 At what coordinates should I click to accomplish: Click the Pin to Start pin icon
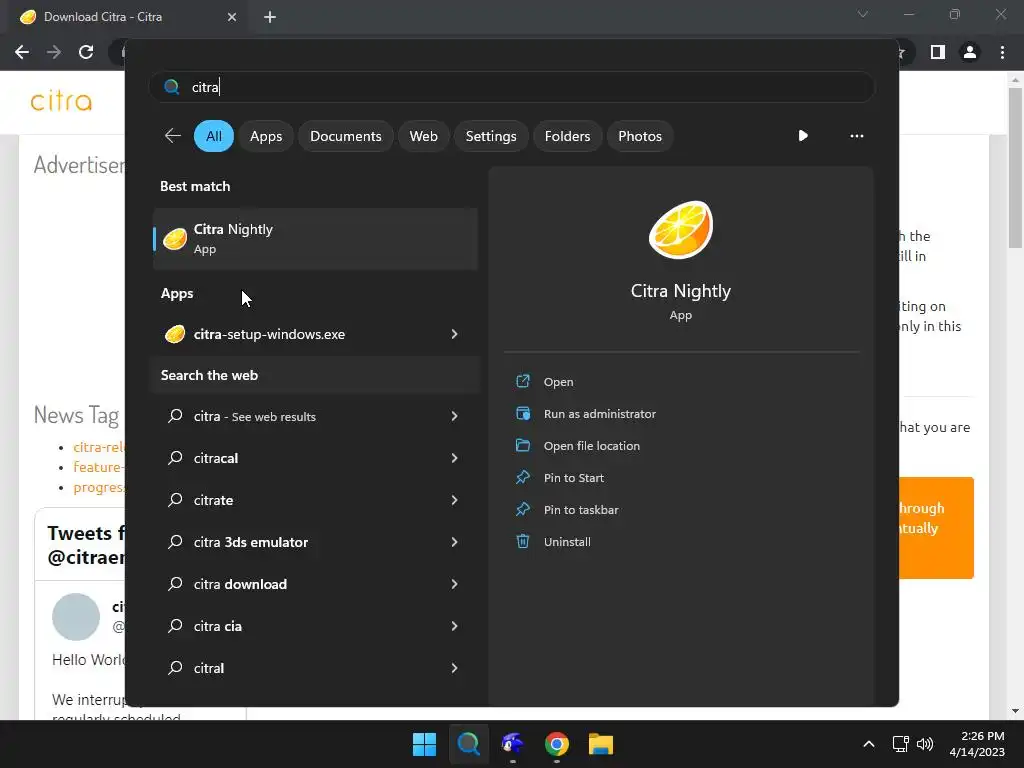coord(523,477)
